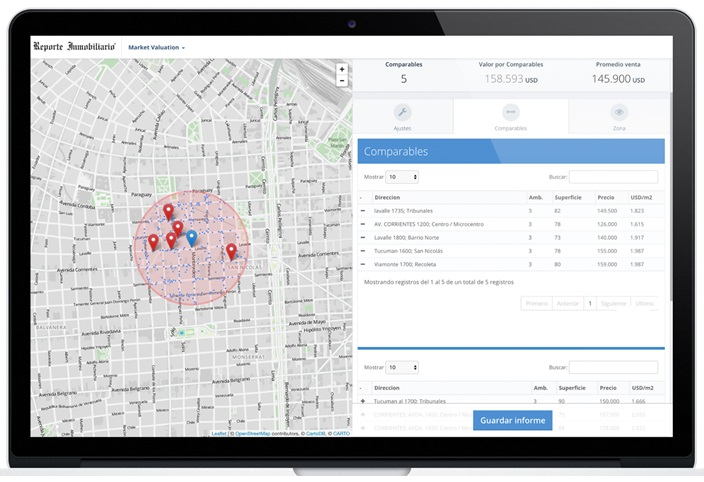
Task: Open the Market Valuation dropdown menu
Action: tap(156, 47)
